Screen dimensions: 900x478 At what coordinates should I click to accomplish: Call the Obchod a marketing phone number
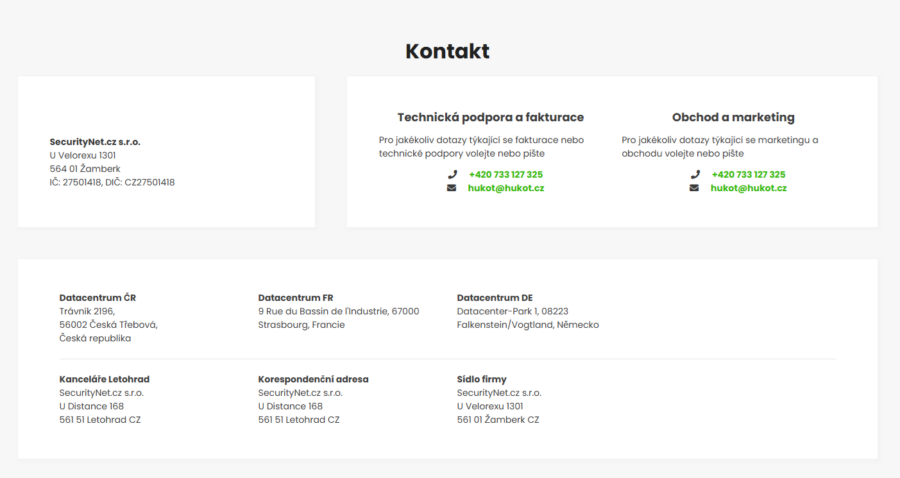click(x=748, y=174)
